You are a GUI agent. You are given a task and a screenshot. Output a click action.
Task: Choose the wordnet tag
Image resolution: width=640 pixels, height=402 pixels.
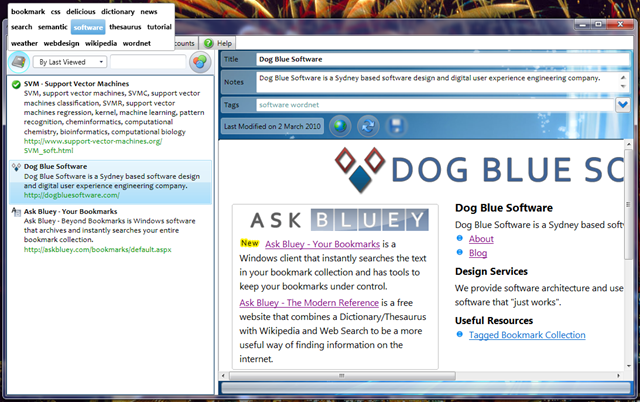(137, 43)
